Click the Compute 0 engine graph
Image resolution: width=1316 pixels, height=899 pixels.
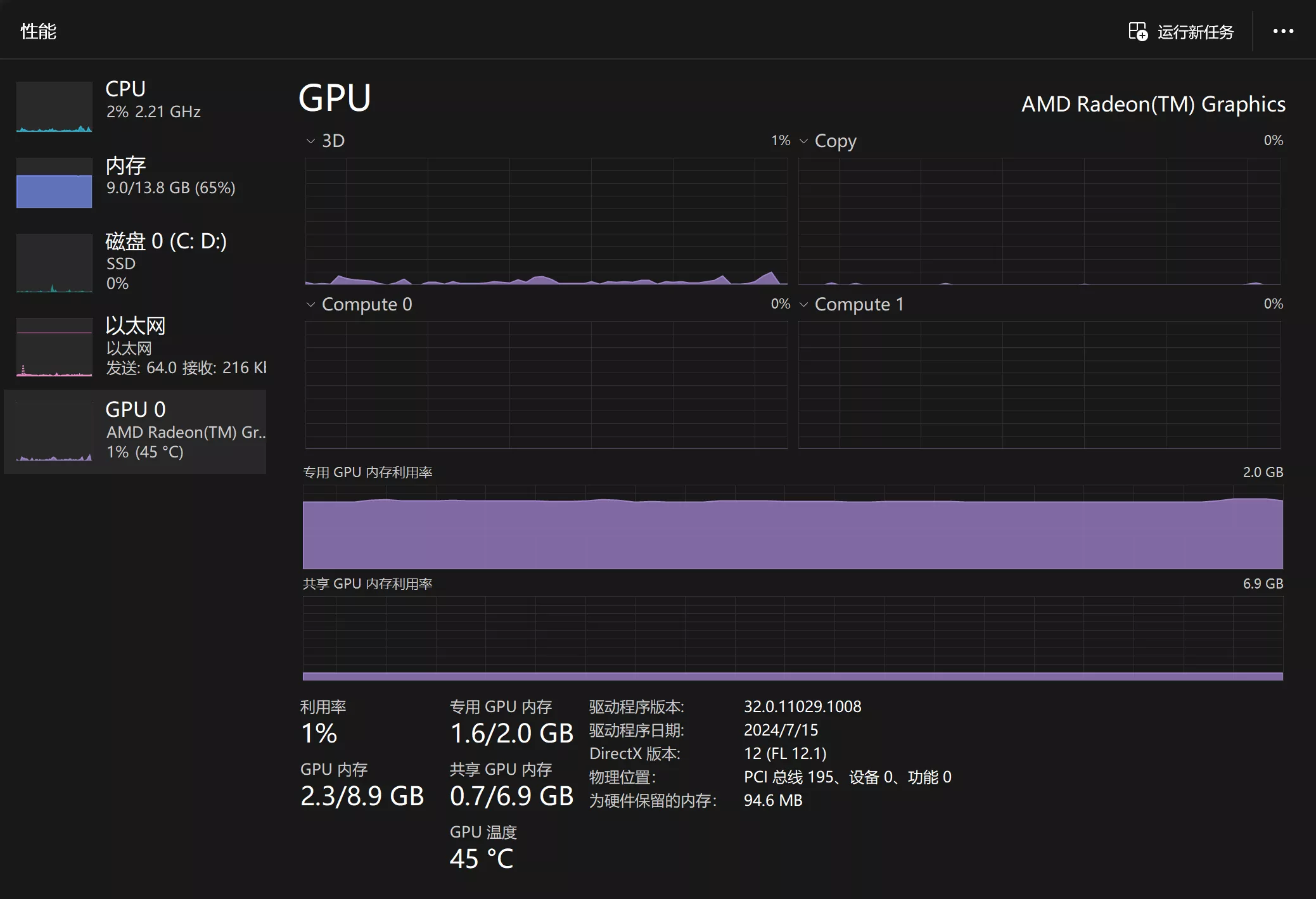[x=546, y=385]
